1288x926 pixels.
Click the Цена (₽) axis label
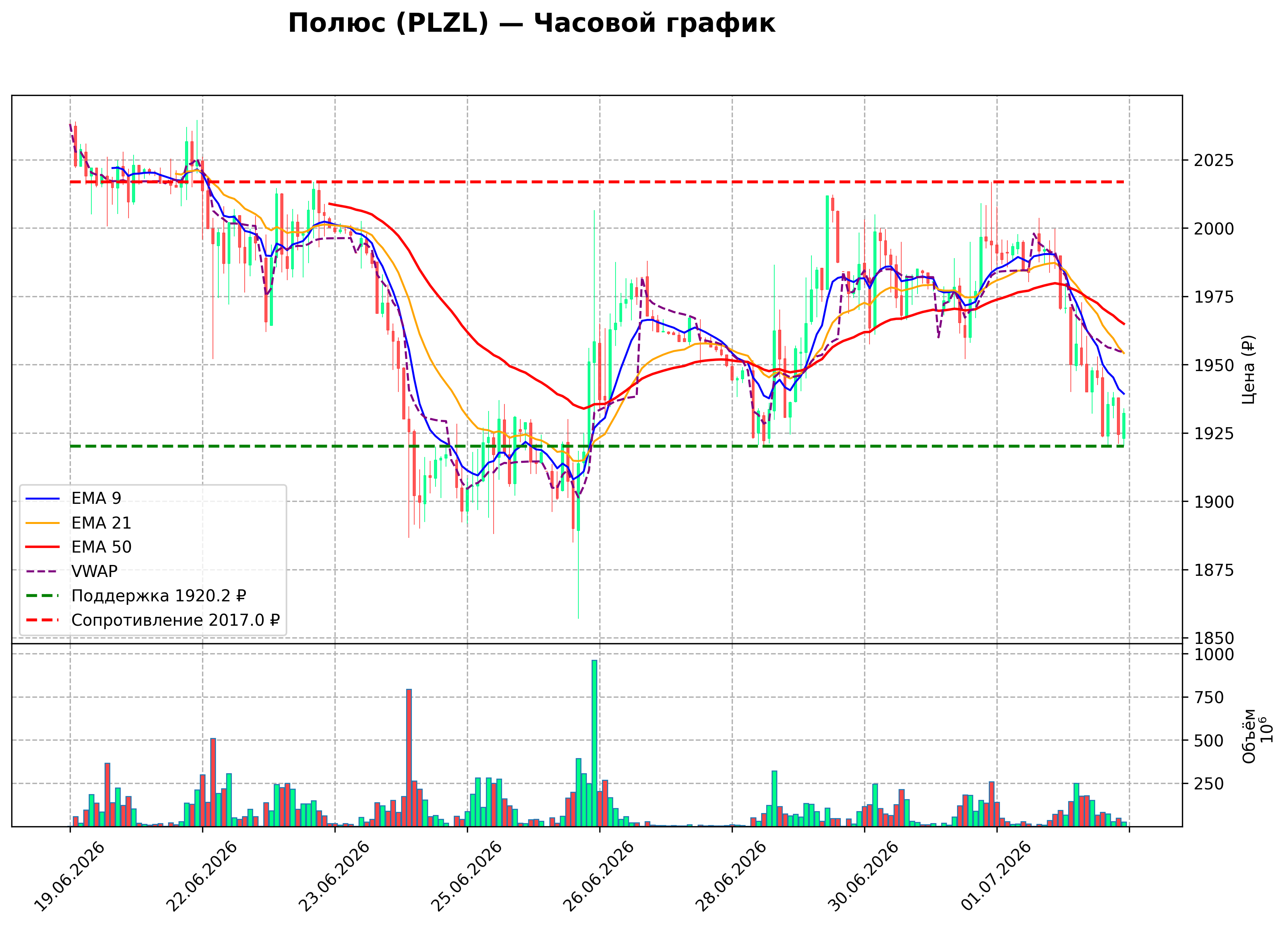(x=1248, y=370)
